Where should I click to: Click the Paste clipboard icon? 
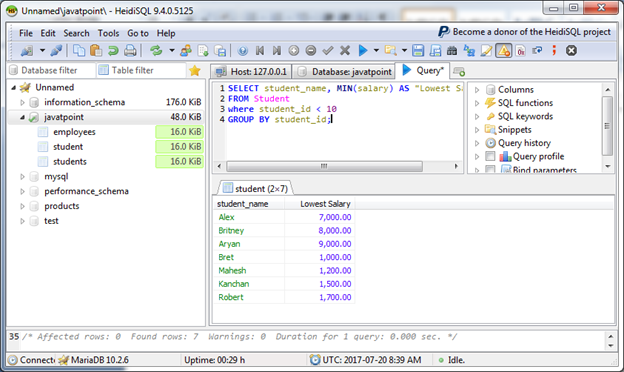click(96, 51)
